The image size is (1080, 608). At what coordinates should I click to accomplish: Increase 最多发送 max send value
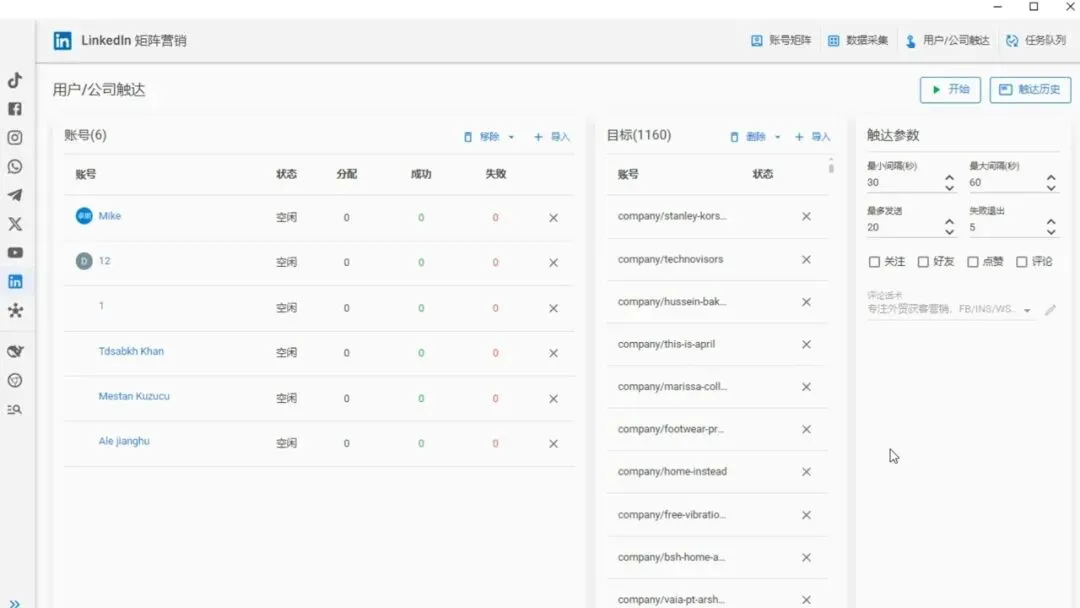(949, 222)
